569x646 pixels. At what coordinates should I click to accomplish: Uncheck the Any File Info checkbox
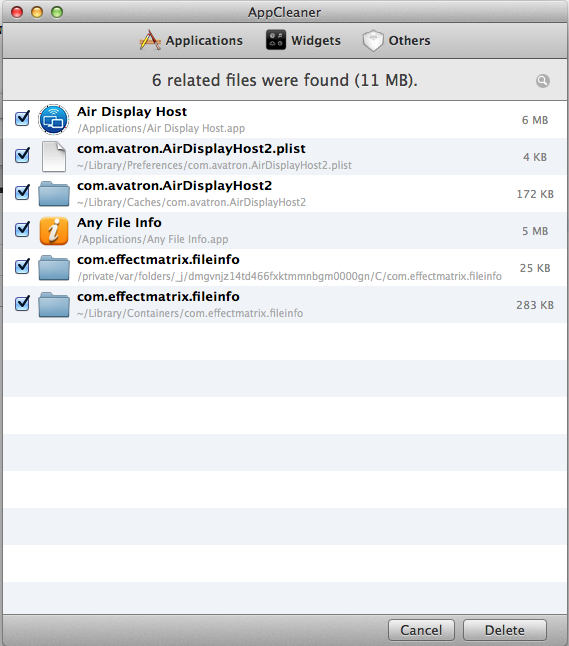click(x=22, y=229)
